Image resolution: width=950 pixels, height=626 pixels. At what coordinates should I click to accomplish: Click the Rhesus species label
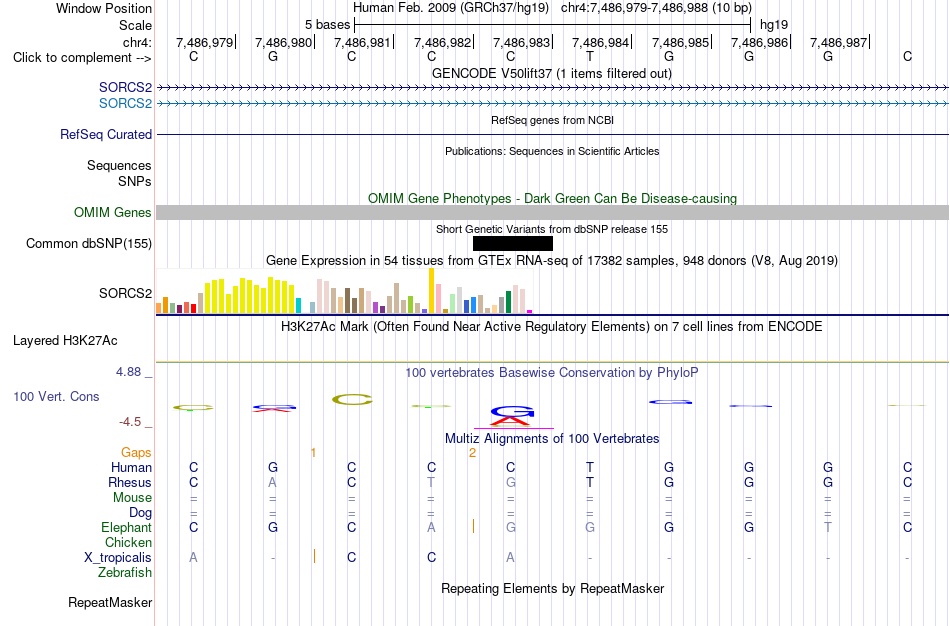point(130,482)
